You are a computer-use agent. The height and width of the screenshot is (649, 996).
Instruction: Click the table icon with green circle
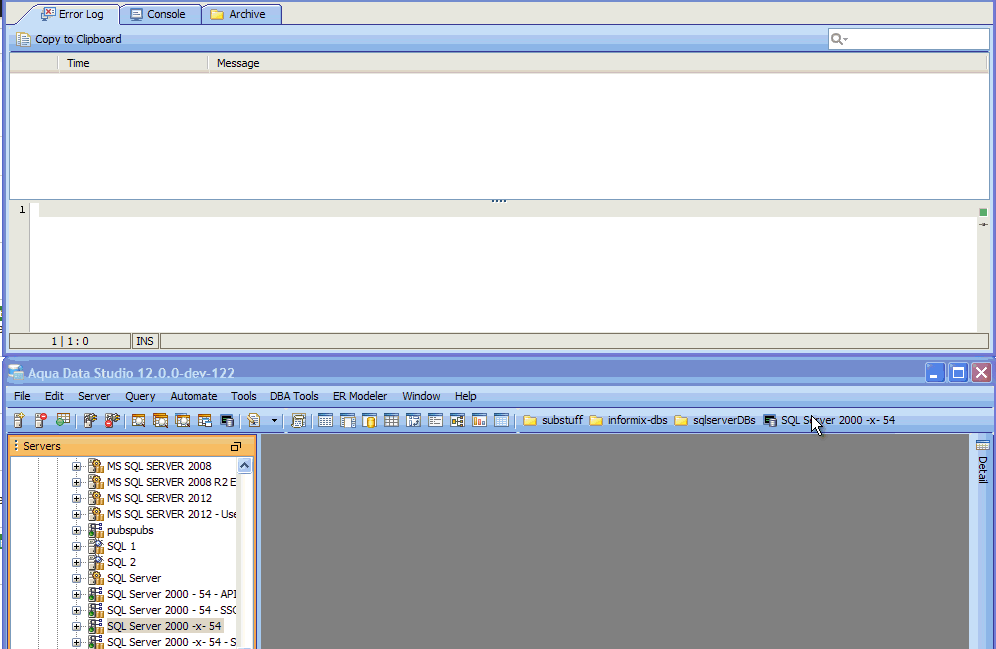pyautogui.click(x=63, y=420)
